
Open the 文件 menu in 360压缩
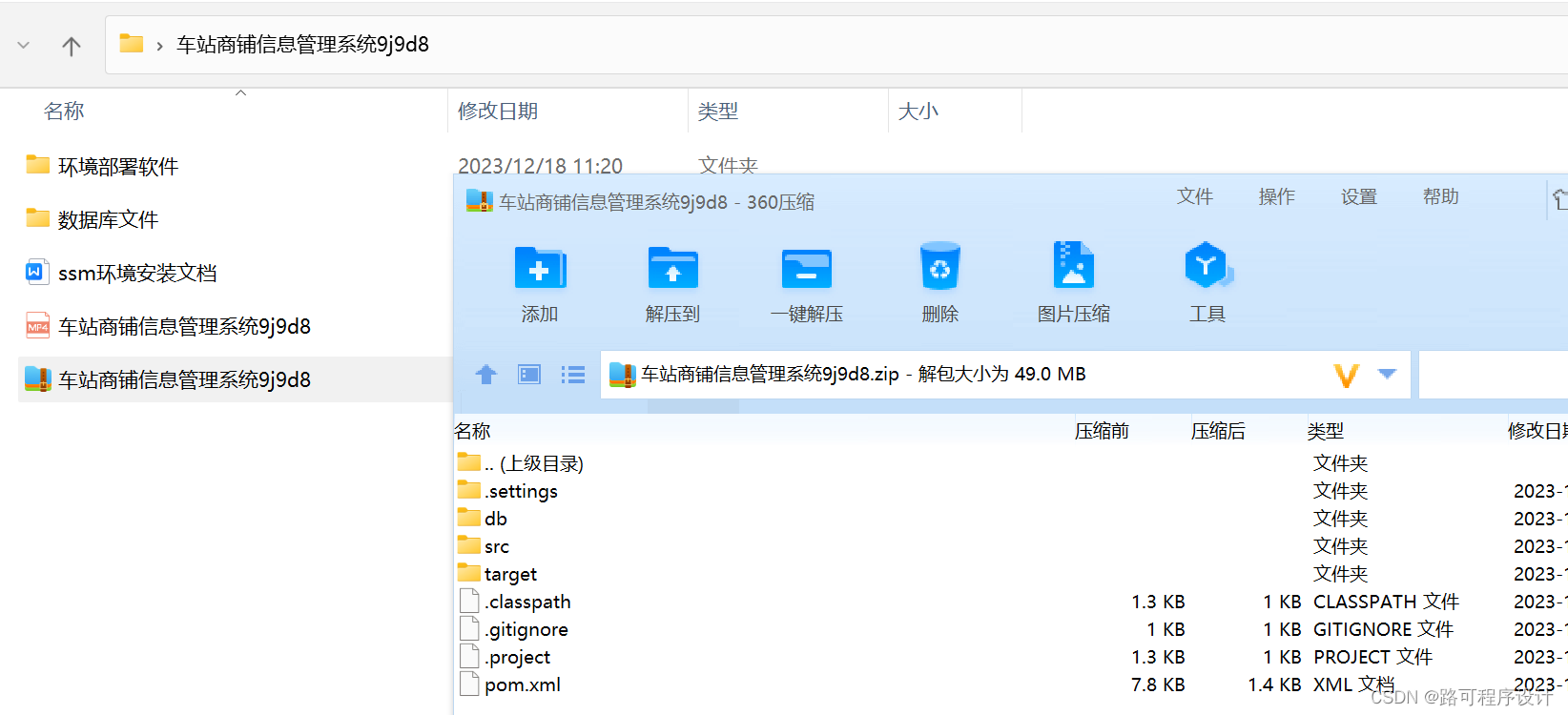[1195, 196]
